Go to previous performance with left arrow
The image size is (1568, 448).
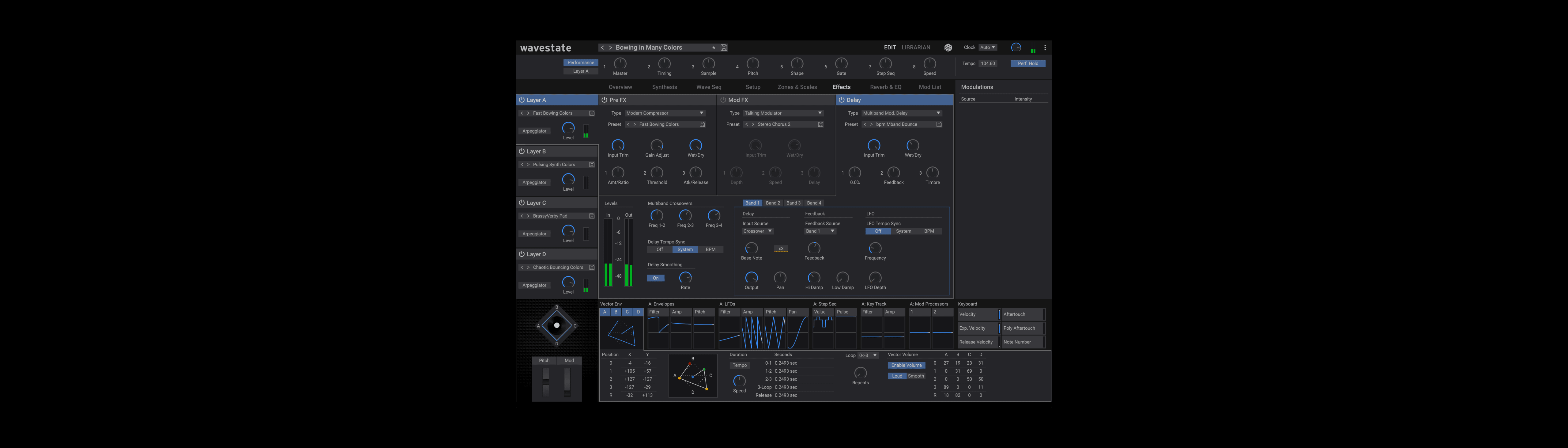pos(603,47)
